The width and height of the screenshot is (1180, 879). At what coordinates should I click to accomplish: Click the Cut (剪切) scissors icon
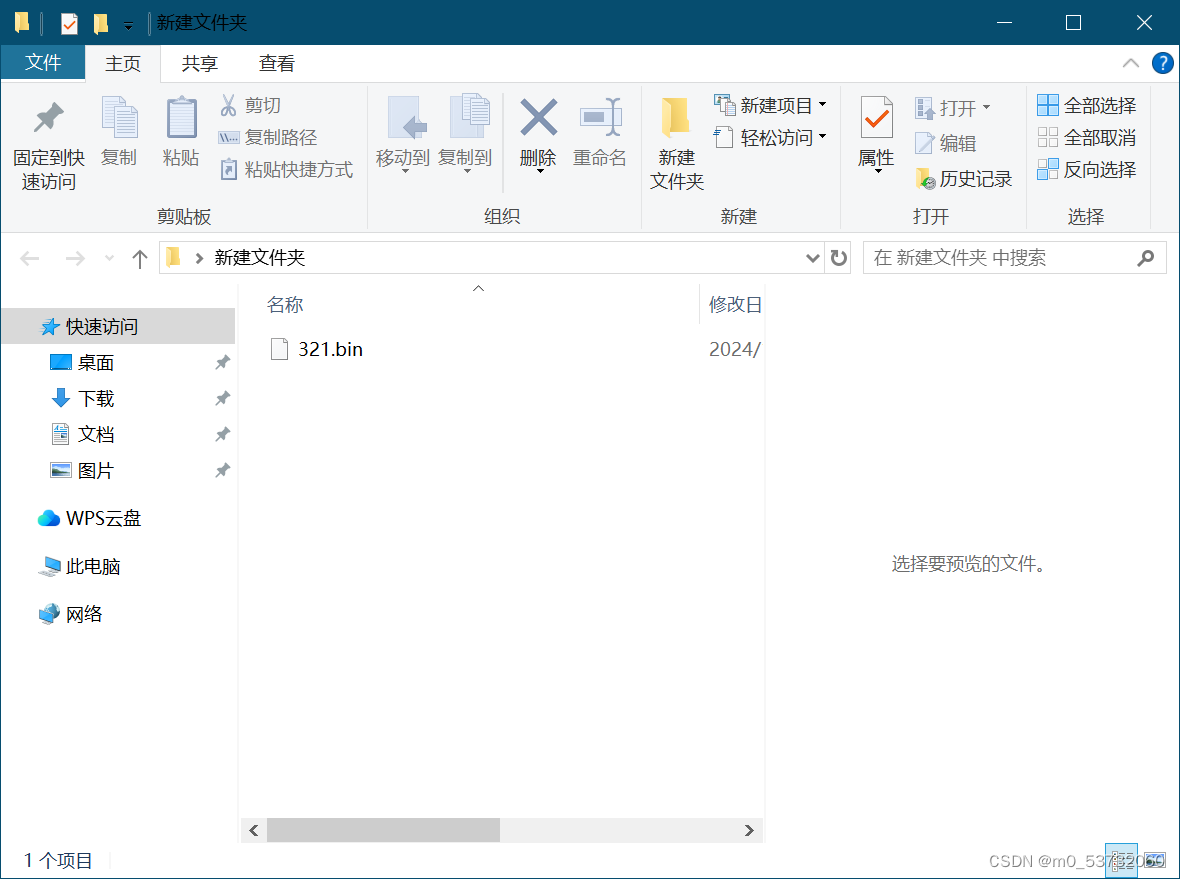[228, 105]
